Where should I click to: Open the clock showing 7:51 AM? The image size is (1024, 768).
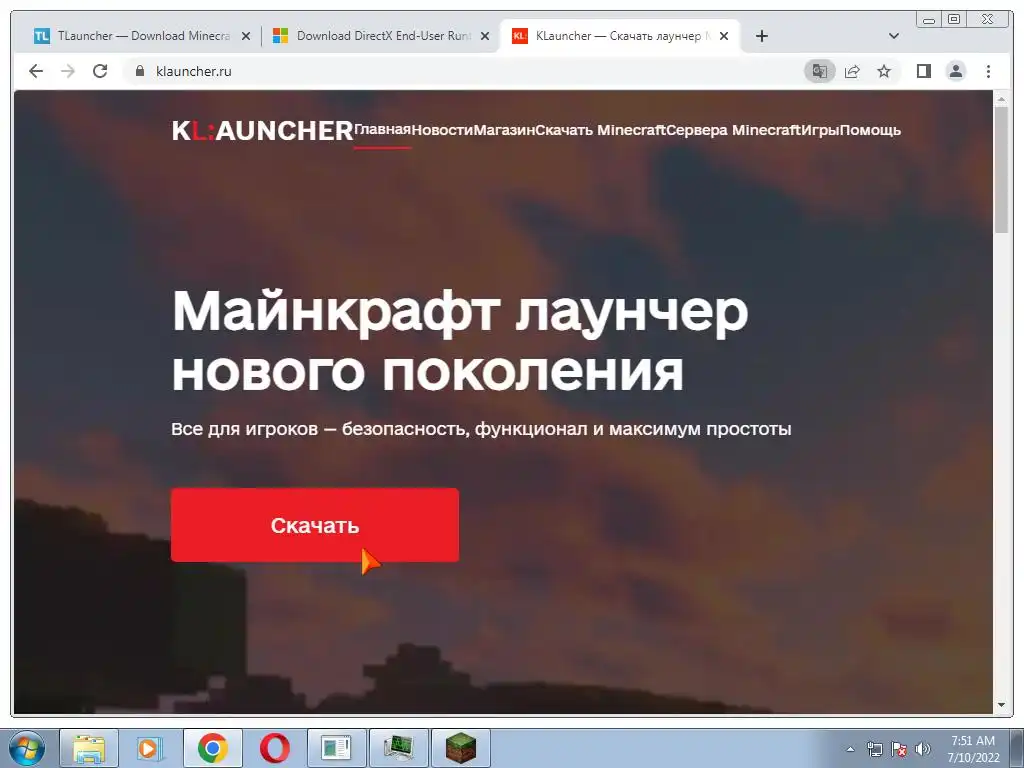point(973,748)
